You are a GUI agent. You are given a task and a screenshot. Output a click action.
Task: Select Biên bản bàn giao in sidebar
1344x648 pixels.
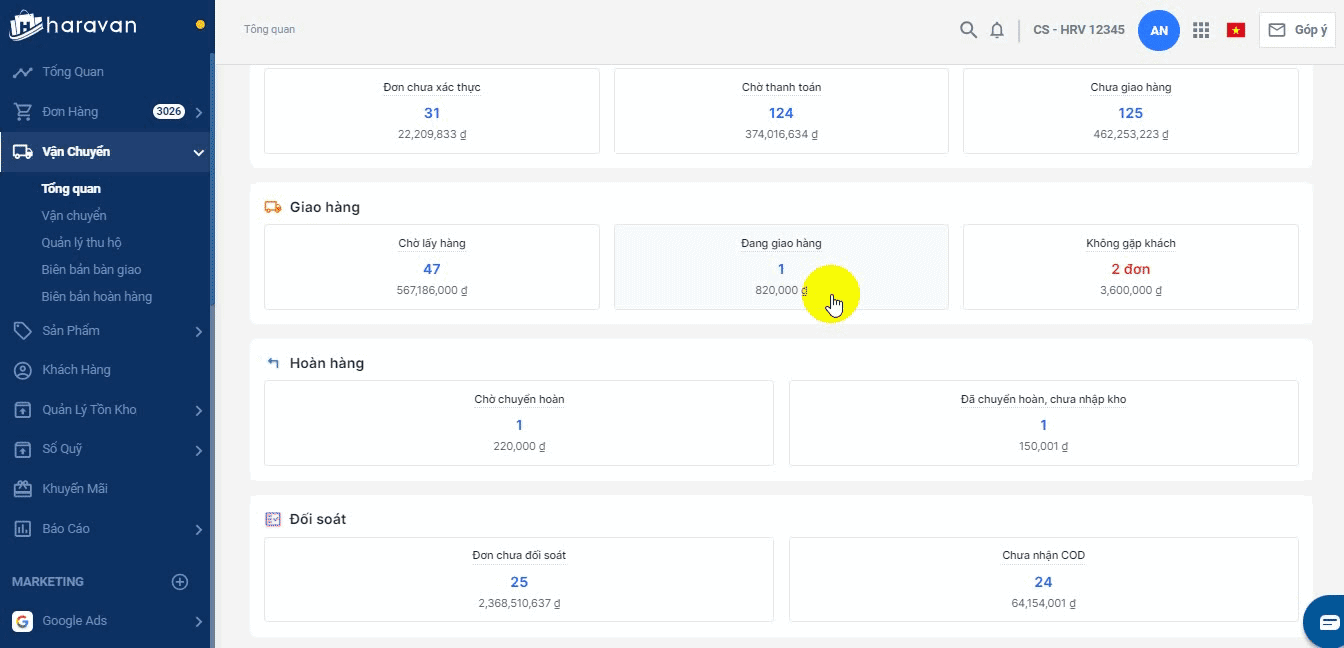pos(91,269)
